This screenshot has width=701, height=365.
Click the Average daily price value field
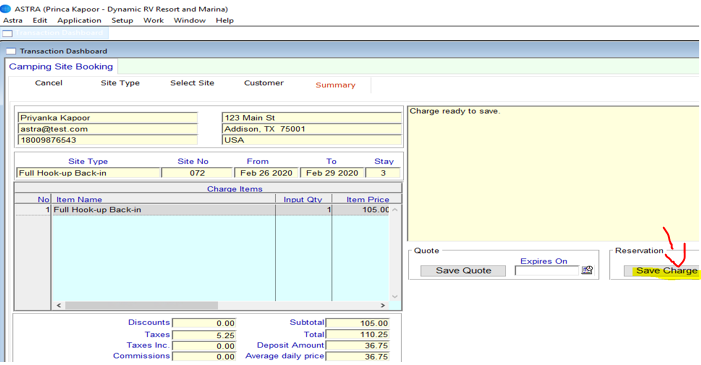pos(358,357)
